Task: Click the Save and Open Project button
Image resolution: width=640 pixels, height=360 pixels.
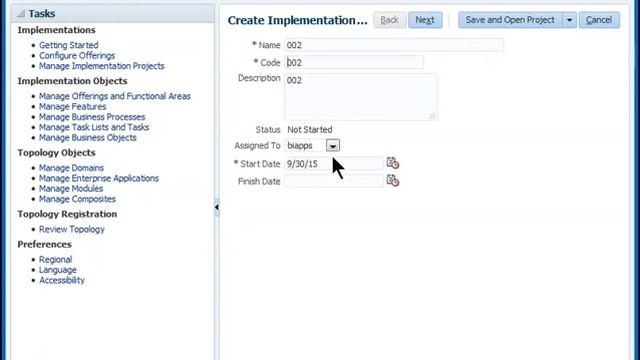Action: pos(510,20)
